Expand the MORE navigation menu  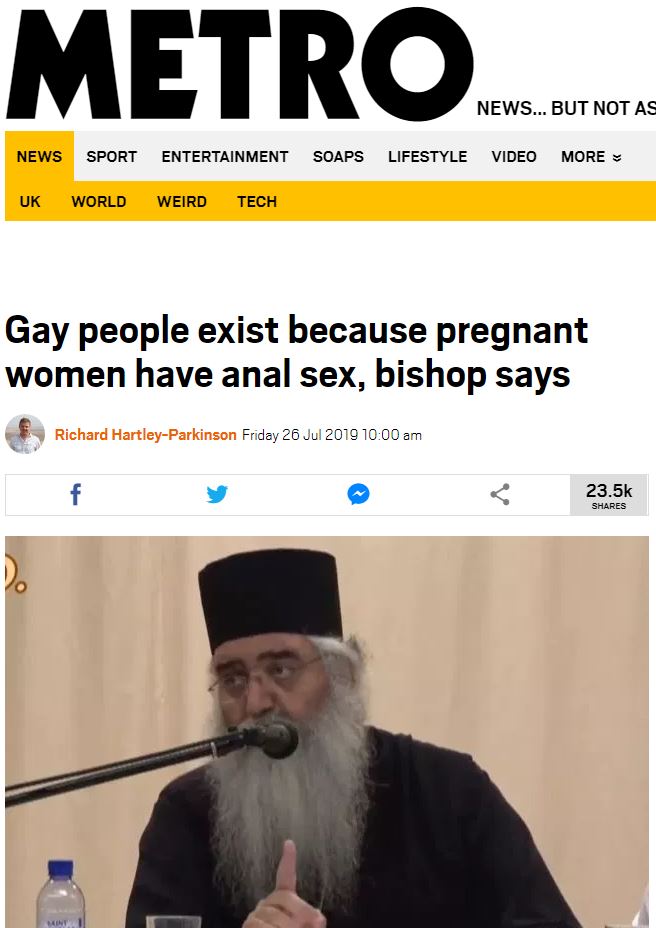click(x=591, y=157)
